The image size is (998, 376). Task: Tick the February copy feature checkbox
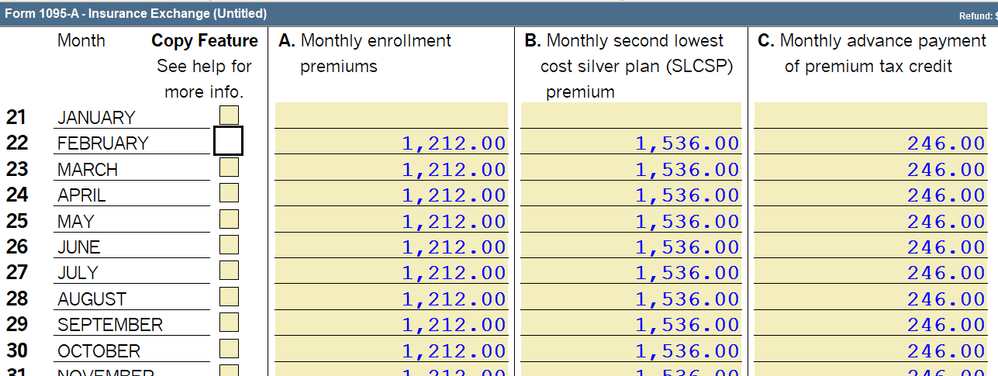click(x=228, y=141)
